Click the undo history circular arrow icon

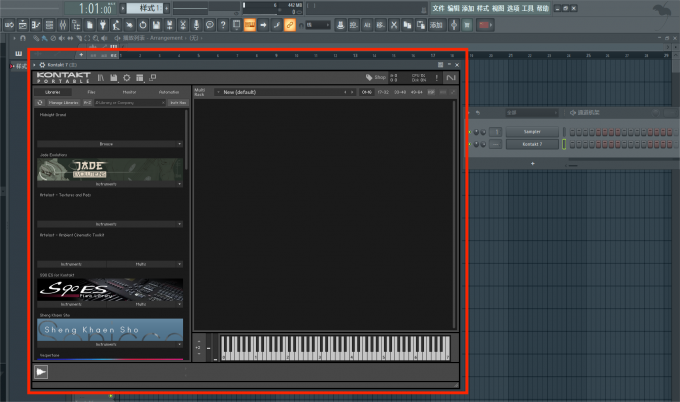(143, 25)
